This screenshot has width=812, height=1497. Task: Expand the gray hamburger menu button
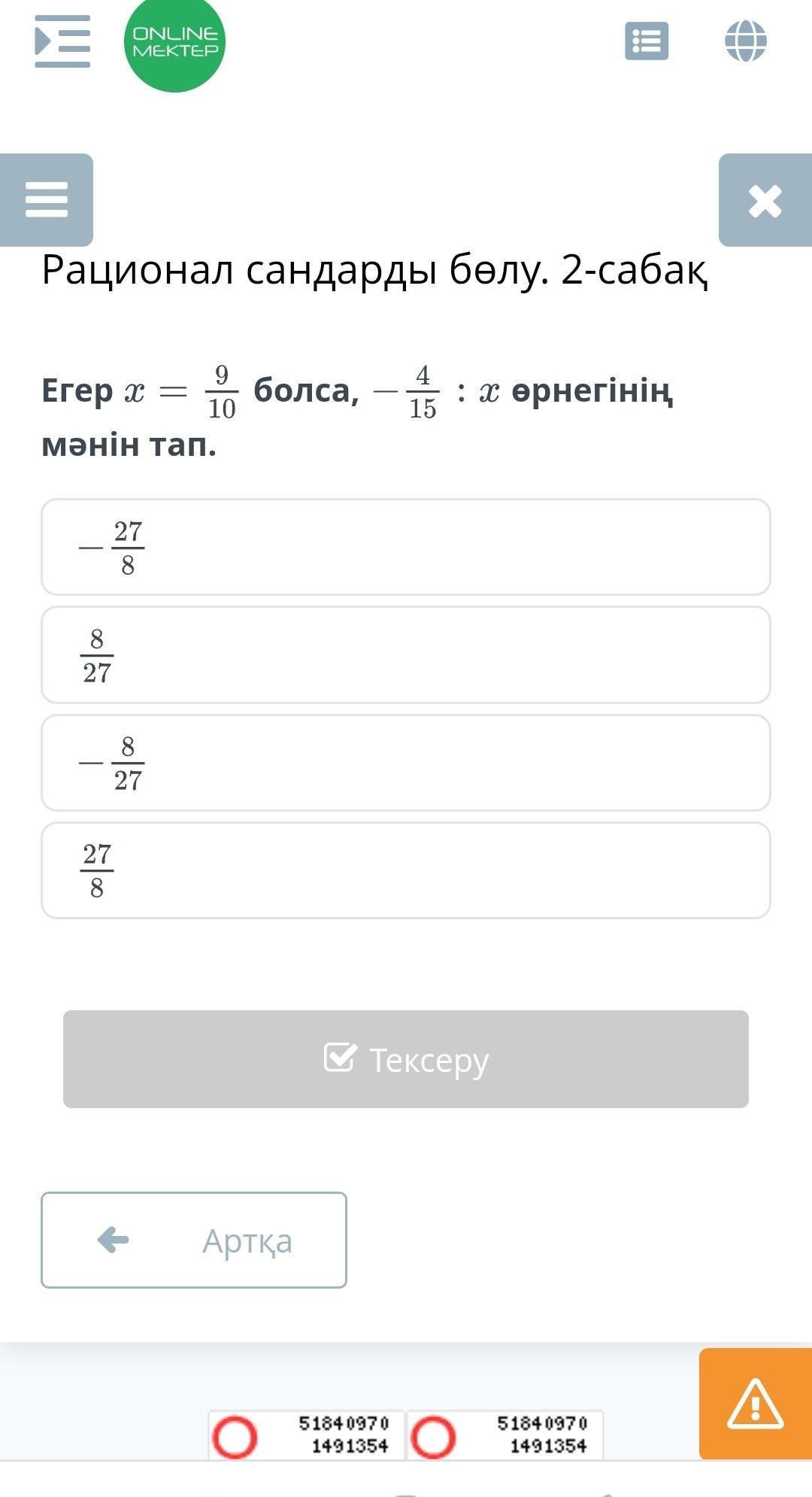coord(47,200)
